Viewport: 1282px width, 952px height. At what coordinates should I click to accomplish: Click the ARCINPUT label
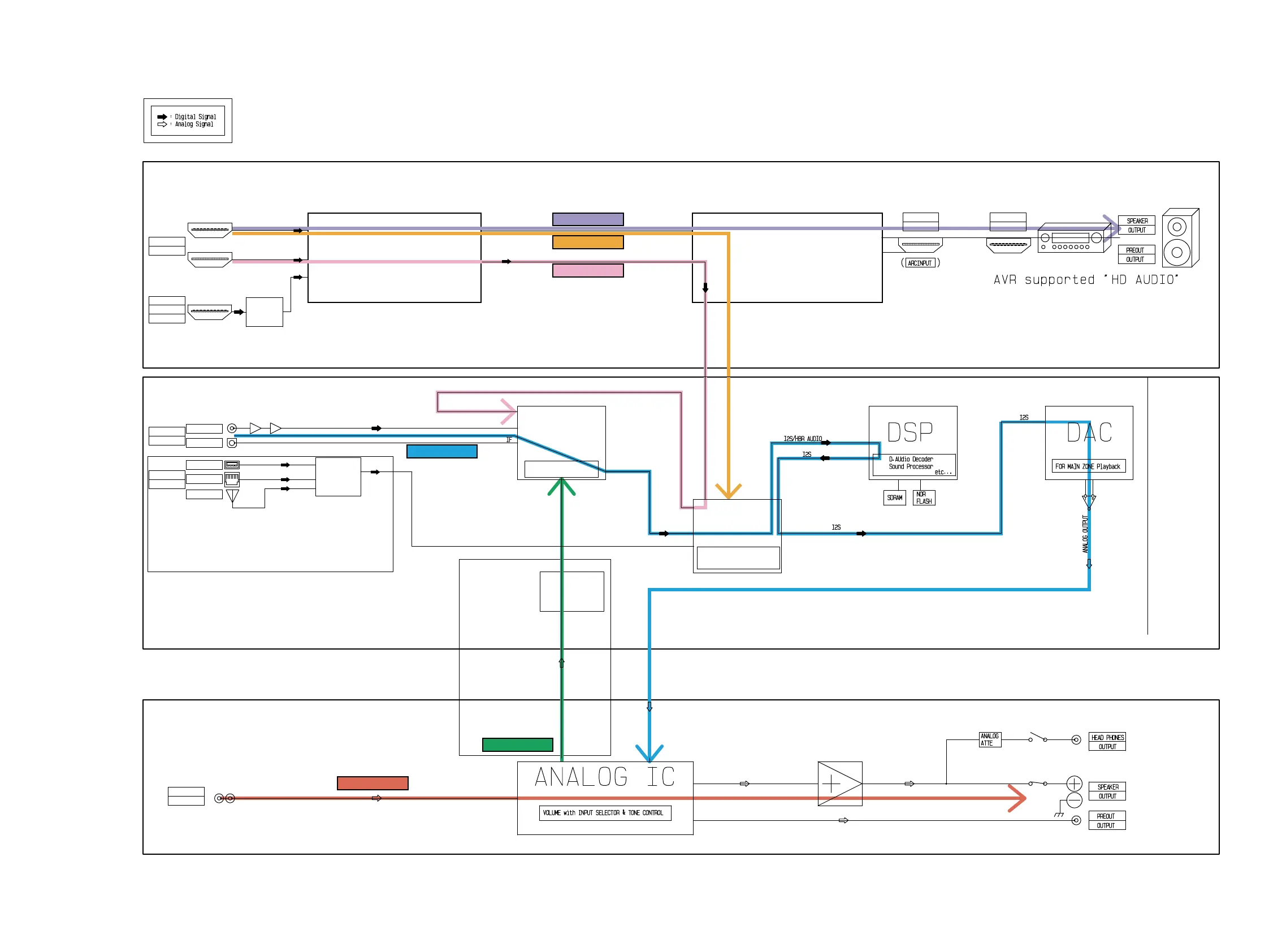pos(920,263)
